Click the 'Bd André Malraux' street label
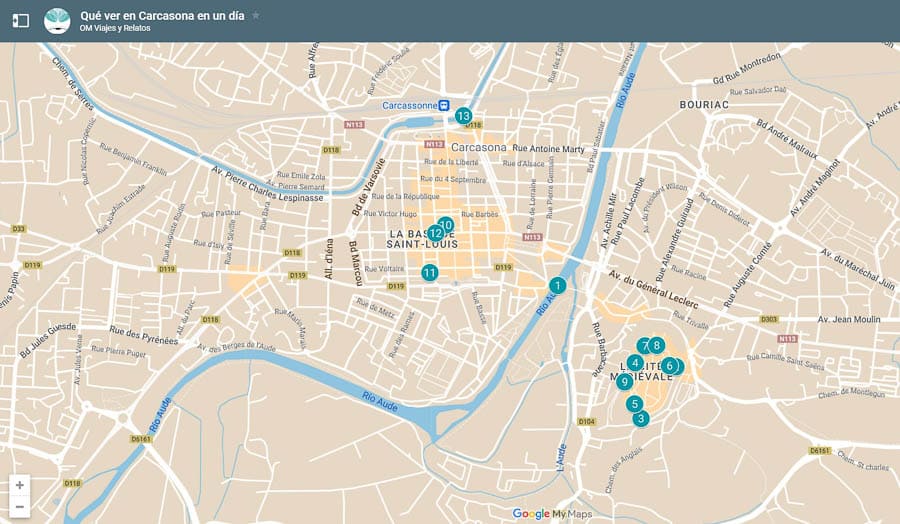 click(x=787, y=139)
